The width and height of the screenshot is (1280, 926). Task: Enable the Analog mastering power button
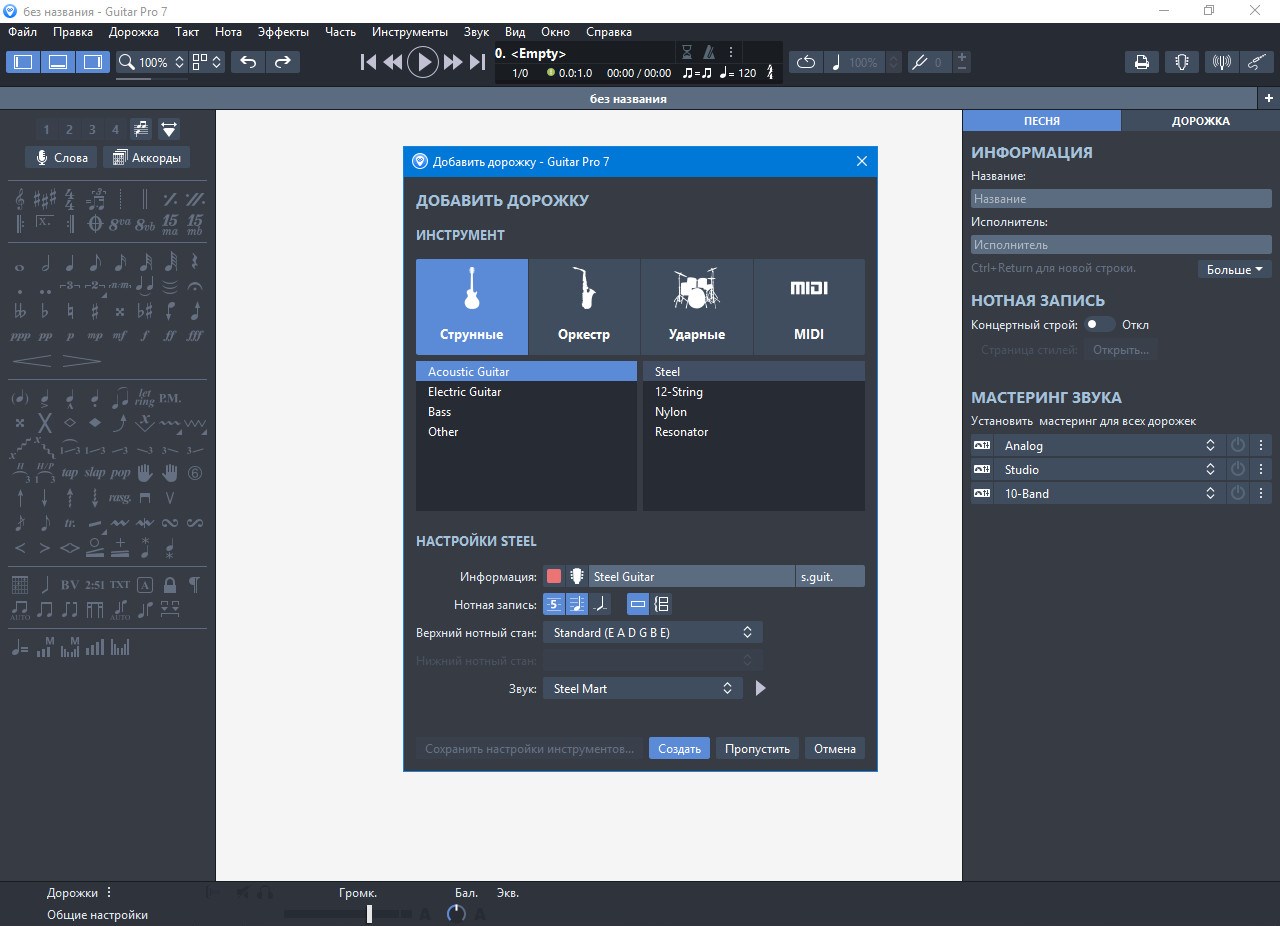1238,445
